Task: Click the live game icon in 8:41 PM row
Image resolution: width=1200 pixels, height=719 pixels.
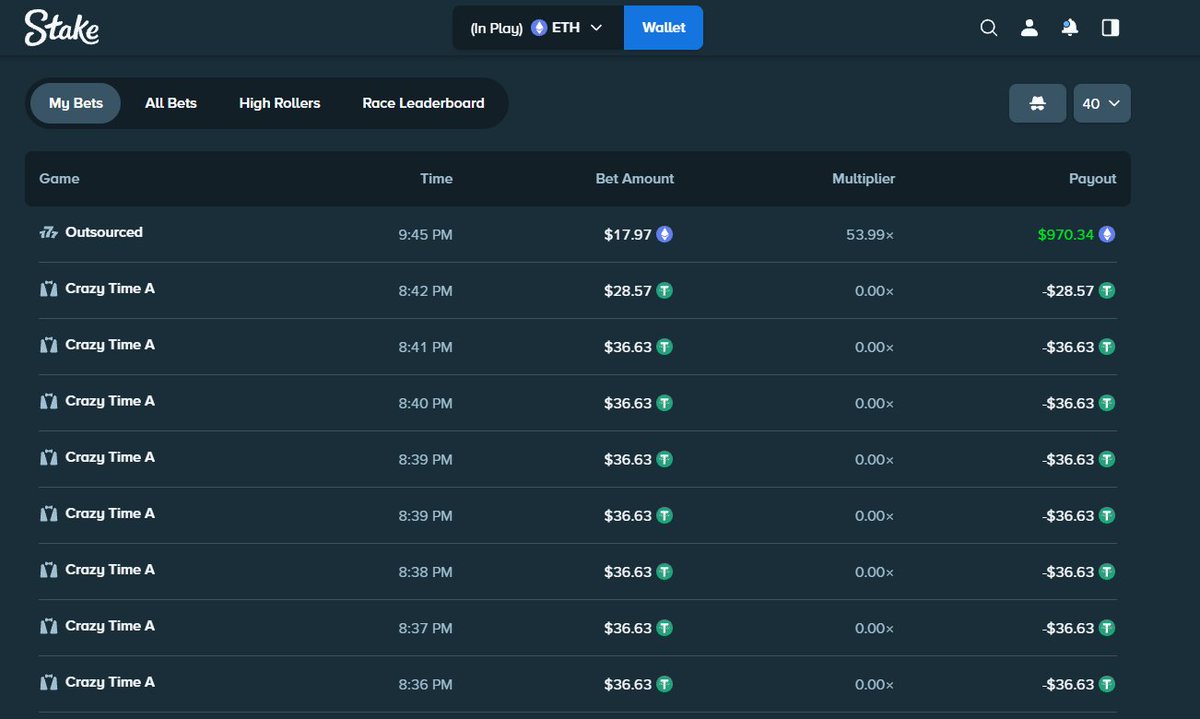Action: (x=48, y=345)
